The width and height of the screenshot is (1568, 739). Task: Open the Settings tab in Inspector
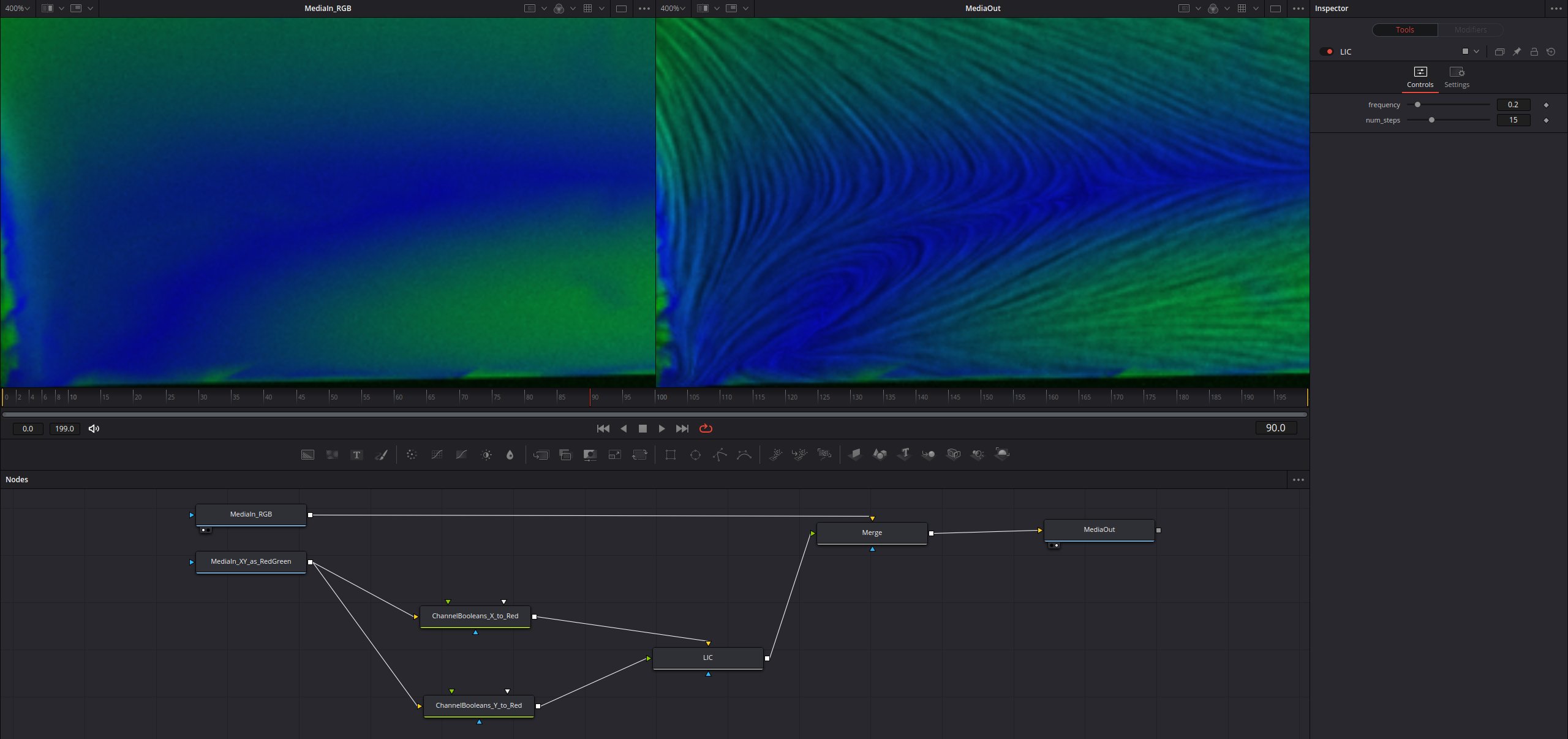pos(1457,77)
